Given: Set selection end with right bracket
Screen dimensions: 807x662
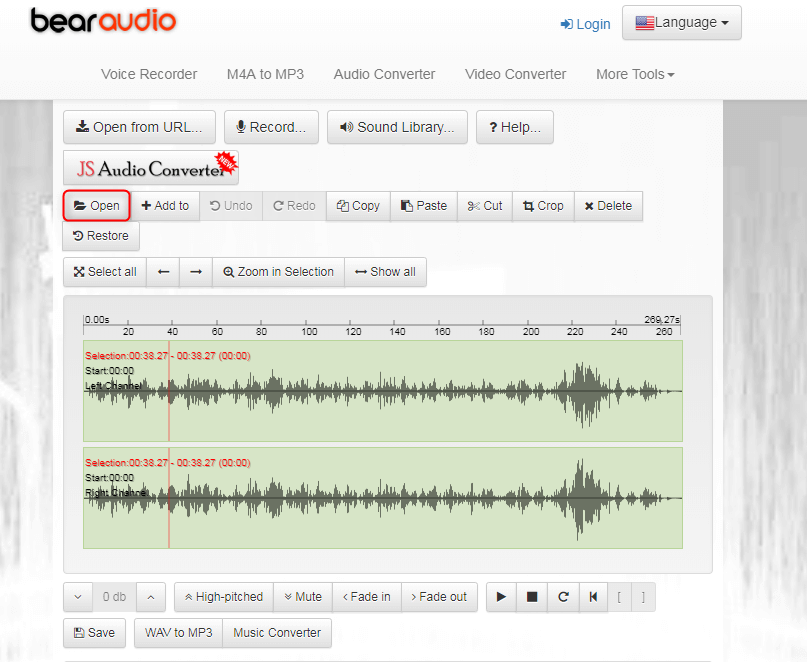Looking at the screenshot, I should pos(643,597).
